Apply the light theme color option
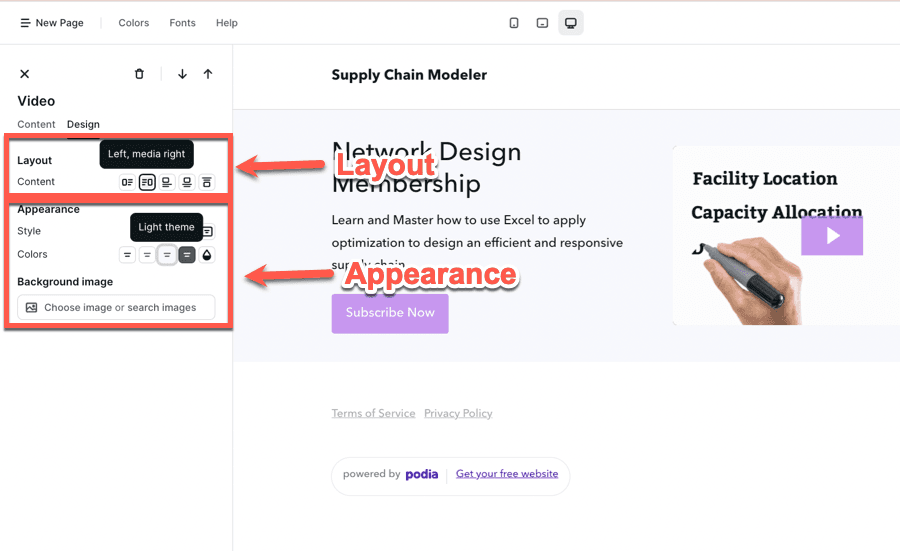The image size is (900, 551). coord(167,255)
